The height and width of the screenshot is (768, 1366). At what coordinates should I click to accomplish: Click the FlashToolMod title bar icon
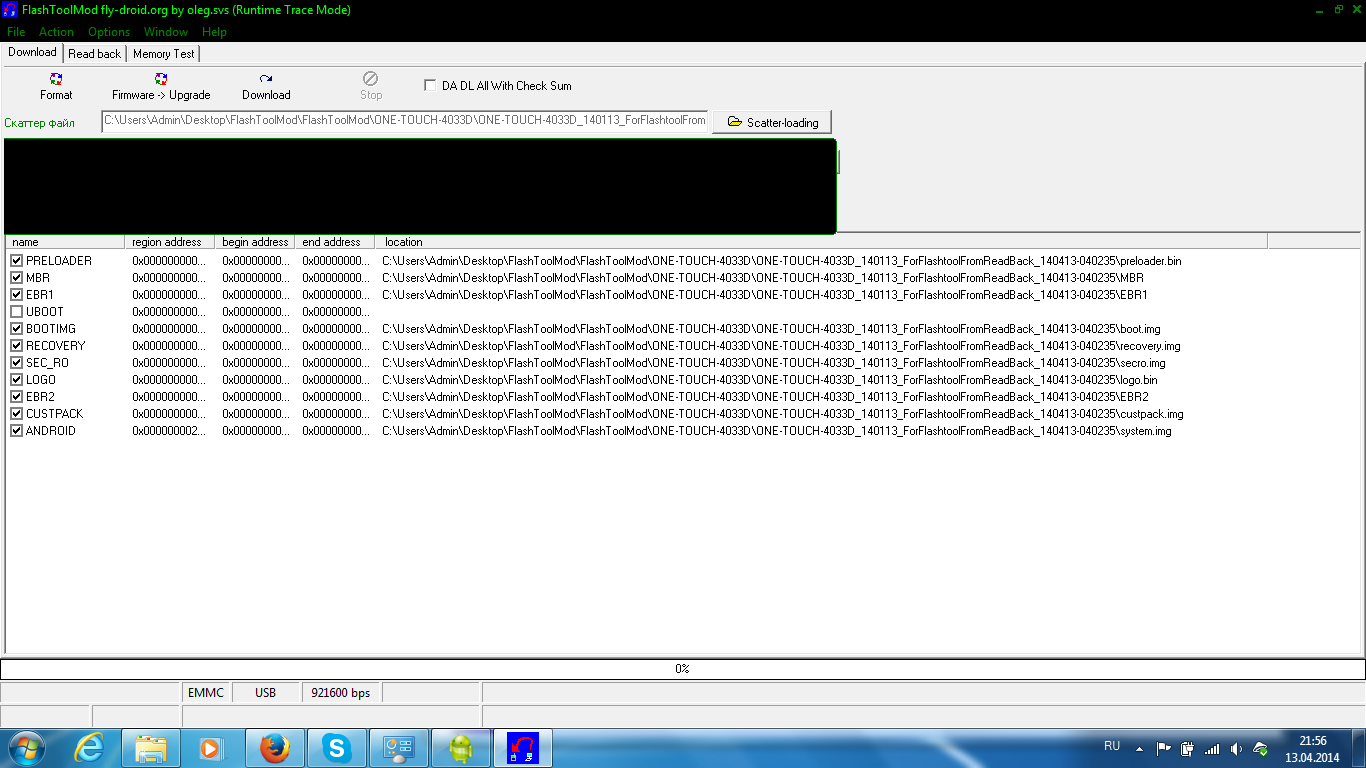10,10
